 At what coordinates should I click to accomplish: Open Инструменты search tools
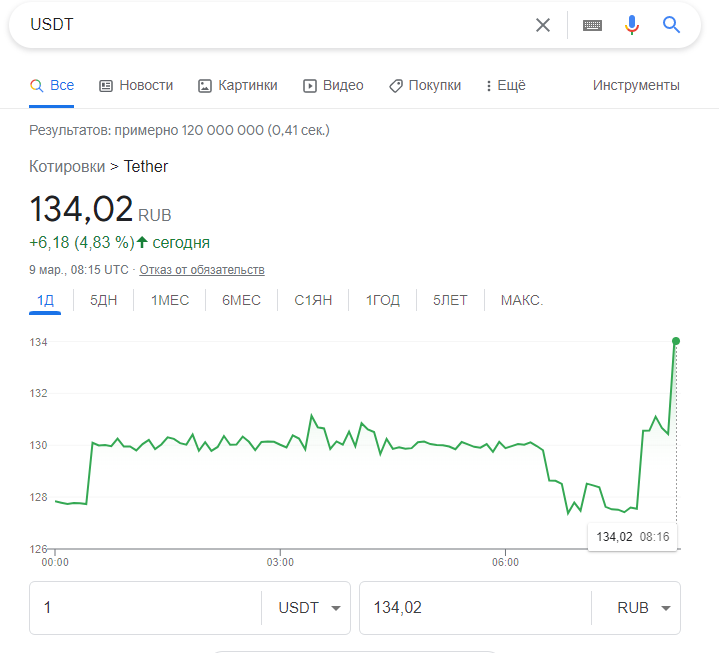pyautogui.click(x=636, y=86)
